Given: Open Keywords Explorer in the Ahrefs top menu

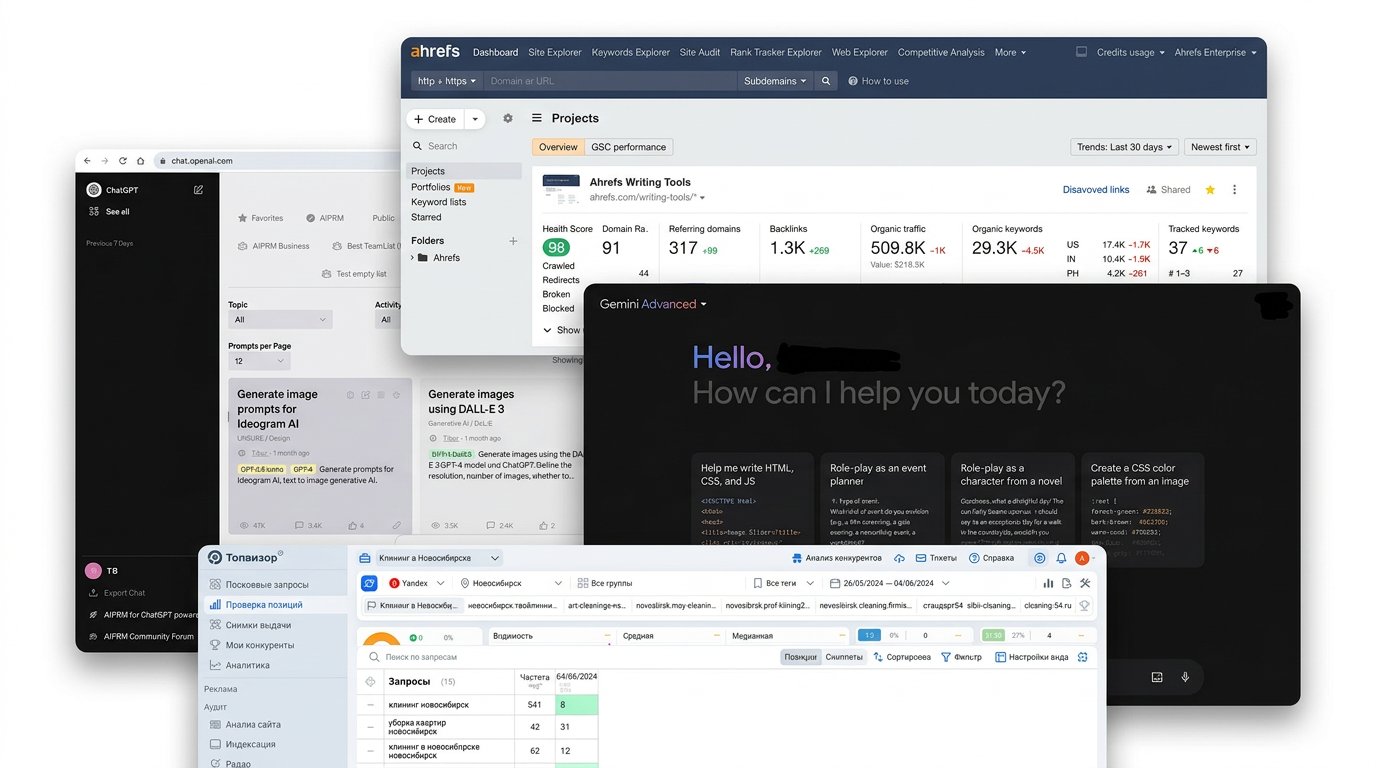Looking at the screenshot, I should (x=631, y=52).
